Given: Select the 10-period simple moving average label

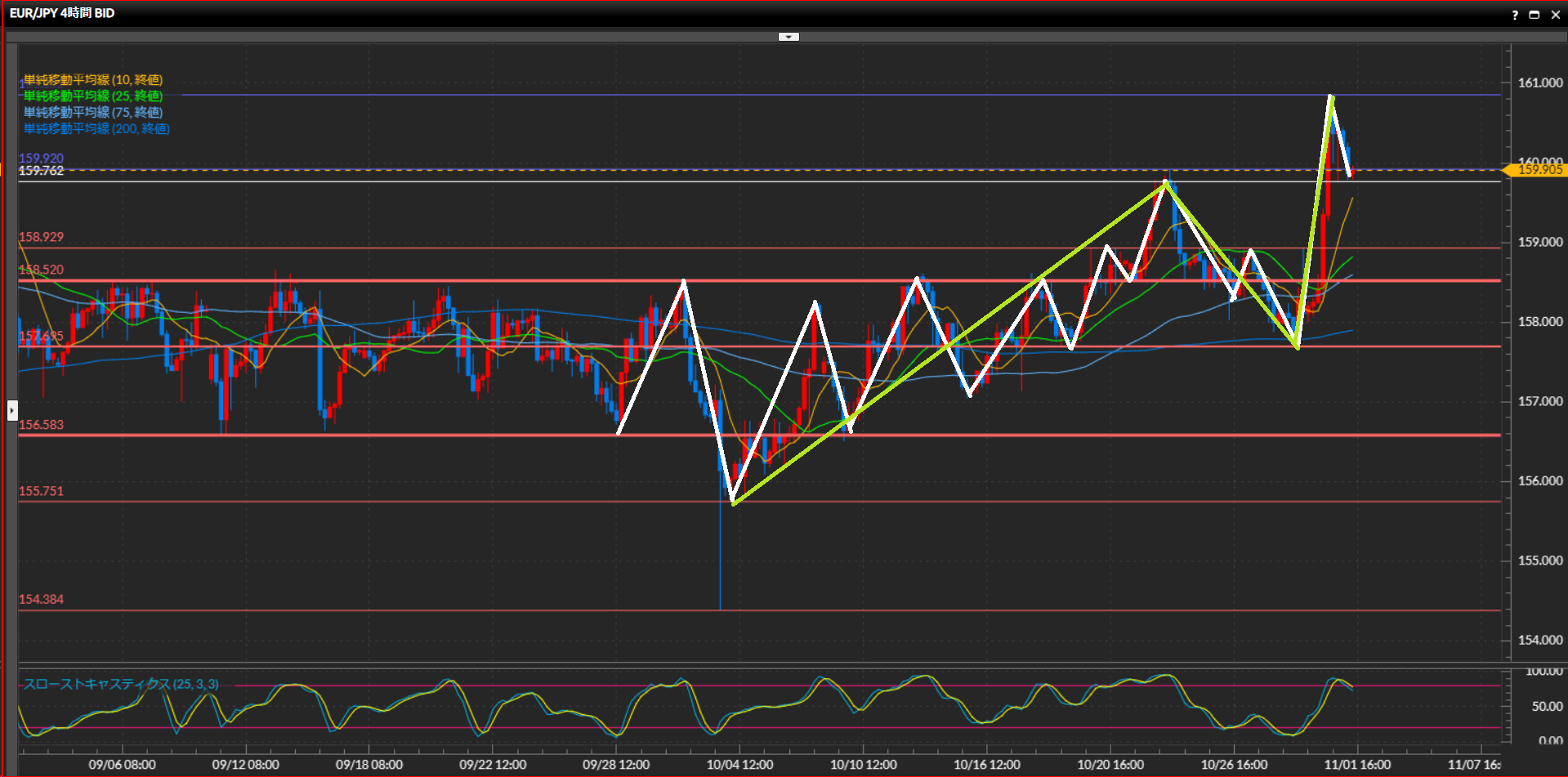Looking at the screenshot, I should pos(93,80).
